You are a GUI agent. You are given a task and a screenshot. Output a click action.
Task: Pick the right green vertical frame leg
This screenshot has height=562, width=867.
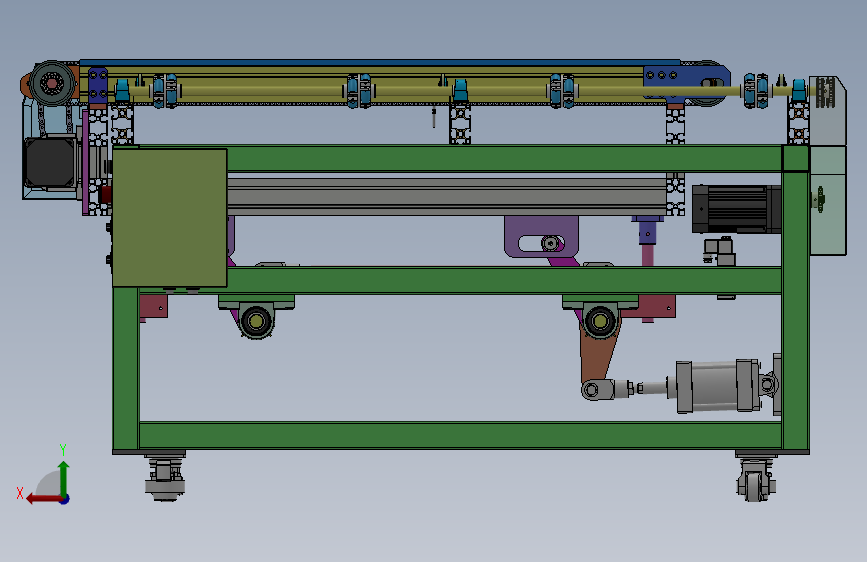796,310
